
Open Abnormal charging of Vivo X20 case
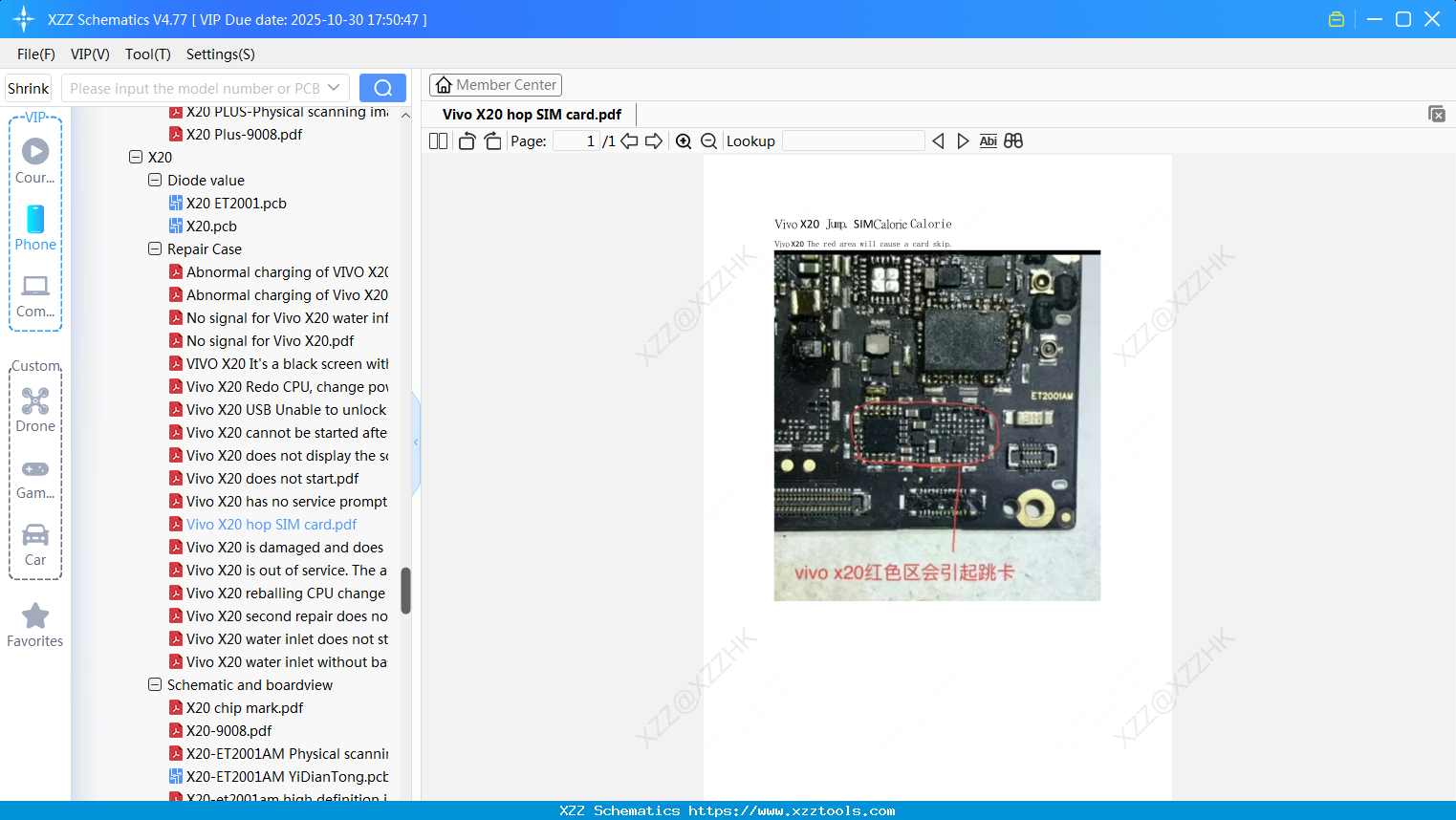tap(278, 294)
